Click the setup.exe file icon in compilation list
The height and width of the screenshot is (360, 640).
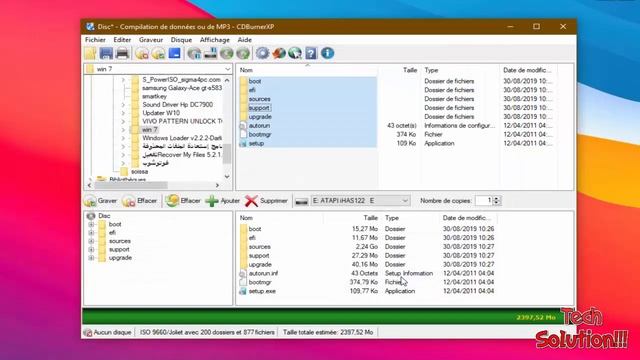[243, 291]
